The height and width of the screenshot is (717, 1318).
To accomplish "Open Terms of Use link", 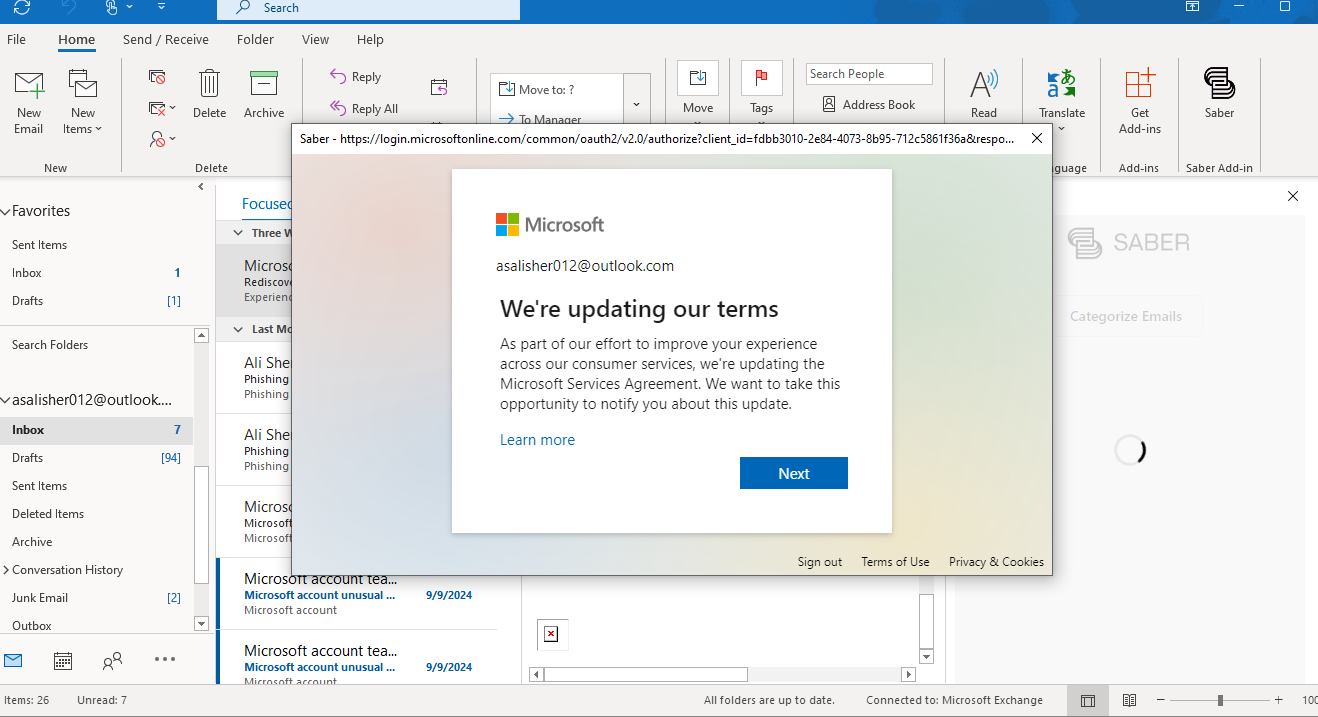I will coord(895,562).
